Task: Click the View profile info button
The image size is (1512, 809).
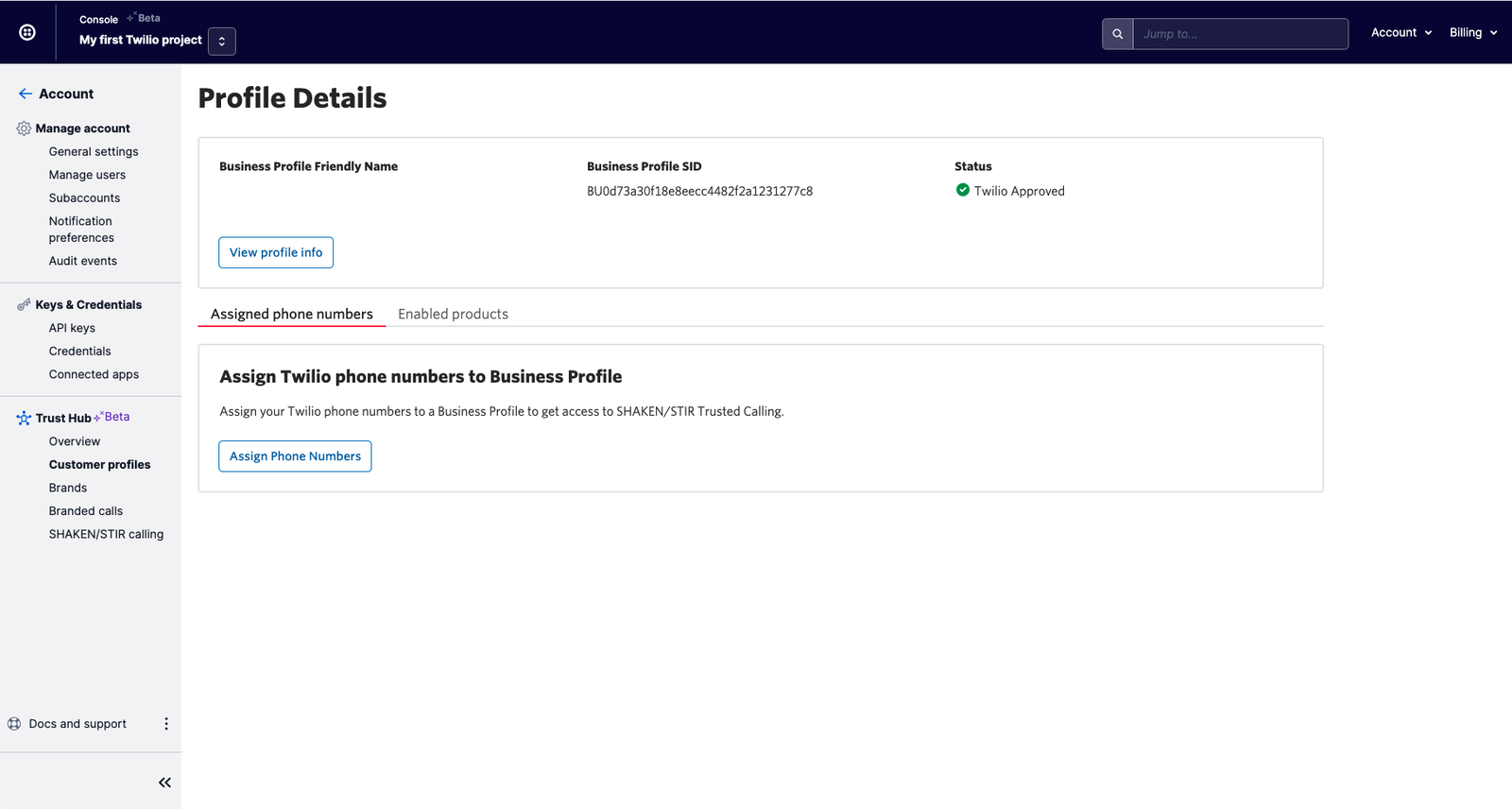Action: click(276, 252)
